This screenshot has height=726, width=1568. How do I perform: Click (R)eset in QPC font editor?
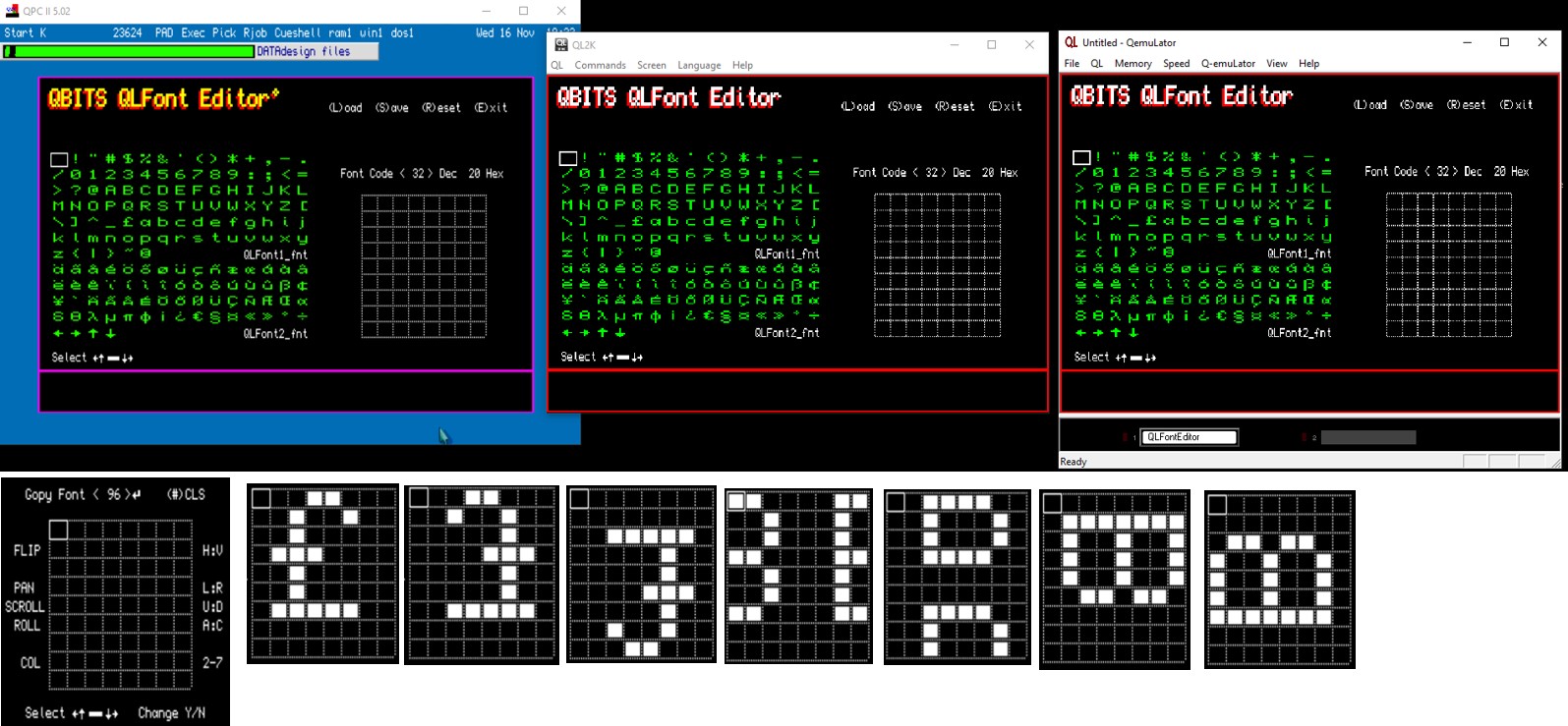(441, 108)
